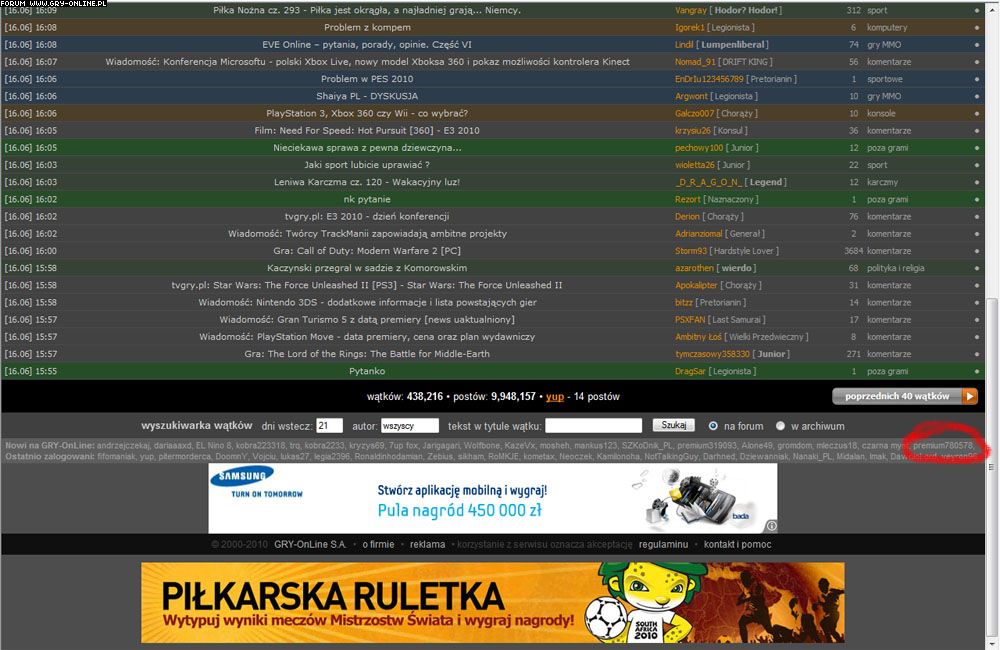This screenshot has width=1000, height=650.
Task: Open the 'yup' link beside '14 postów'
Action: (x=555, y=396)
